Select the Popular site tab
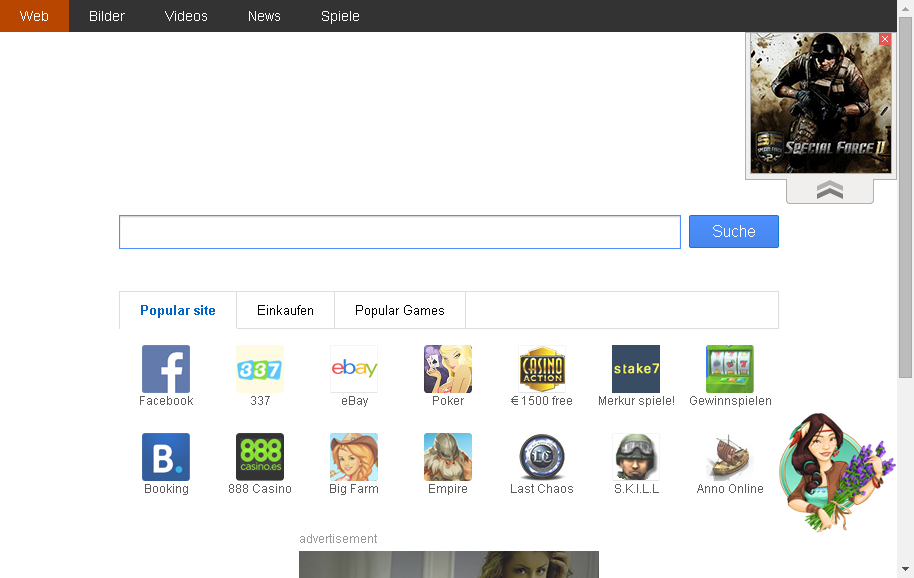The height and width of the screenshot is (578, 914). click(178, 311)
